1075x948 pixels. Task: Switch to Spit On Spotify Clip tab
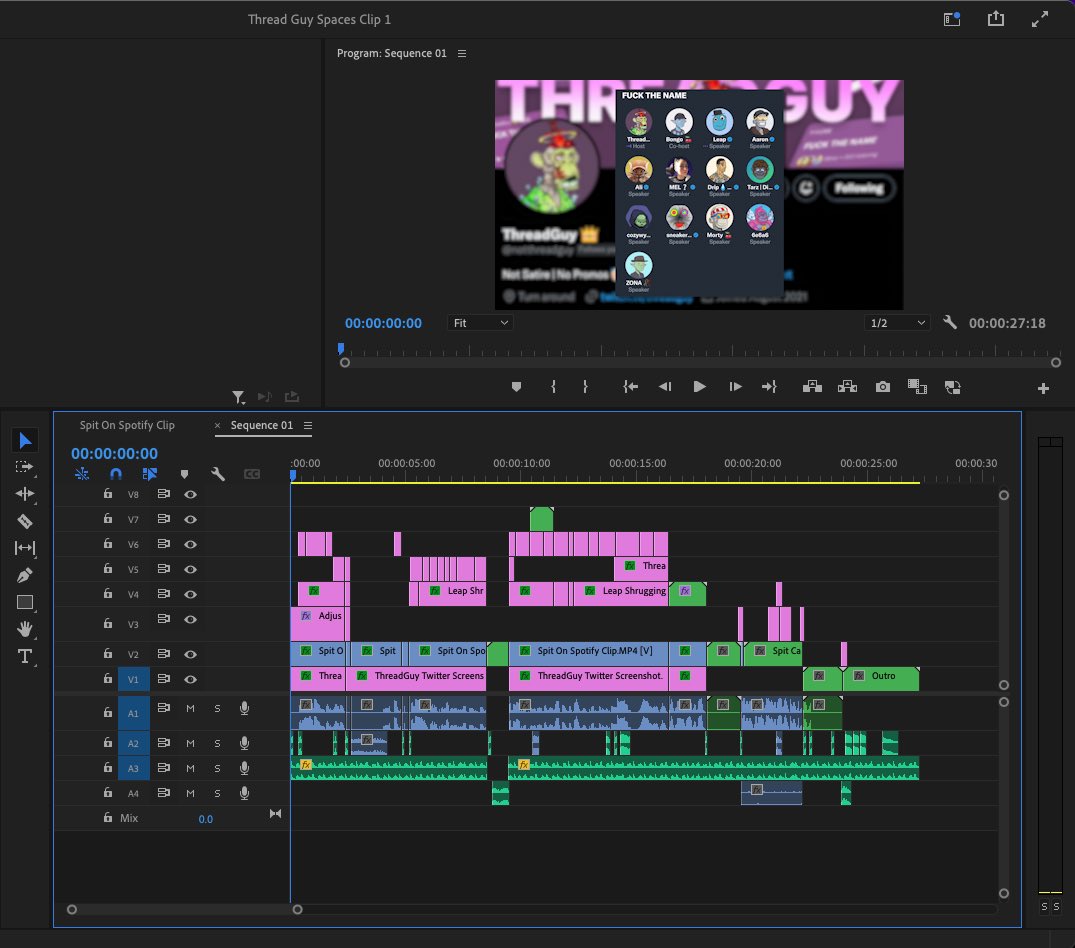tap(127, 425)
